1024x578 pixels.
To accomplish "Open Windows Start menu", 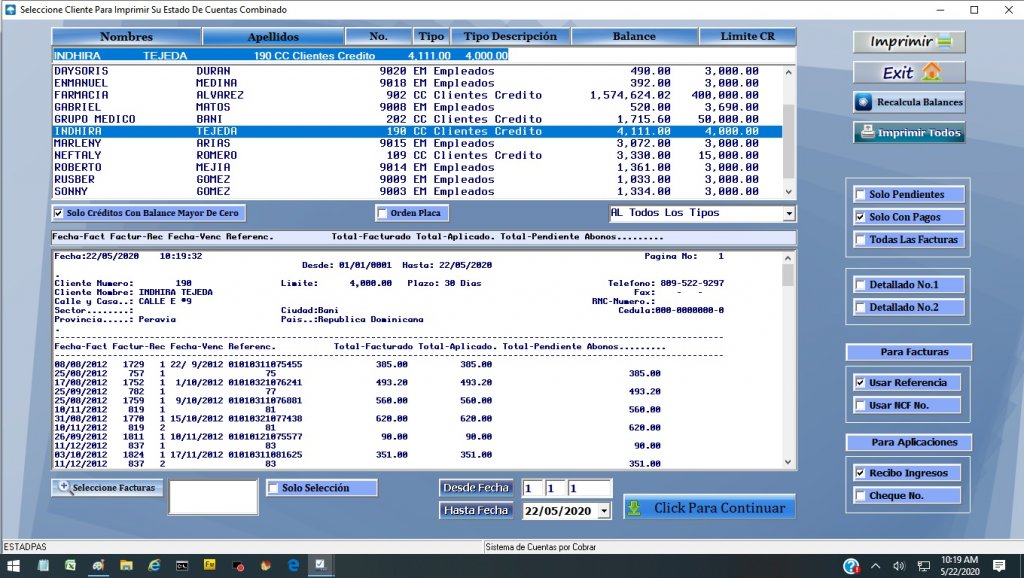I will (14, 566).
